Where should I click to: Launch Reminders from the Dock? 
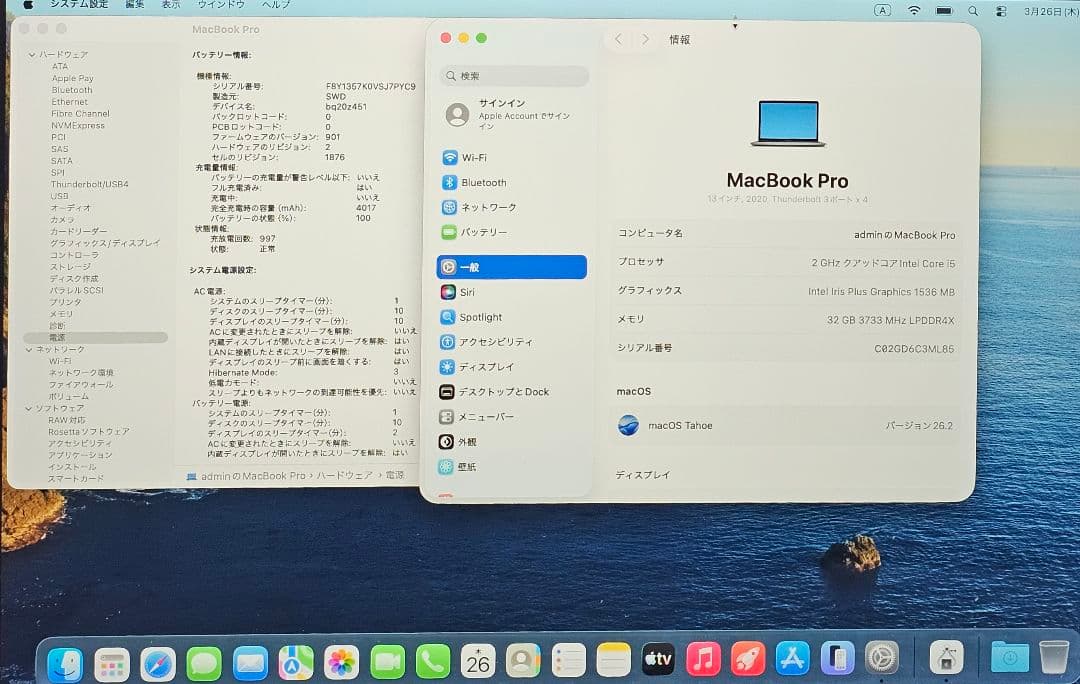coord(568,660)
